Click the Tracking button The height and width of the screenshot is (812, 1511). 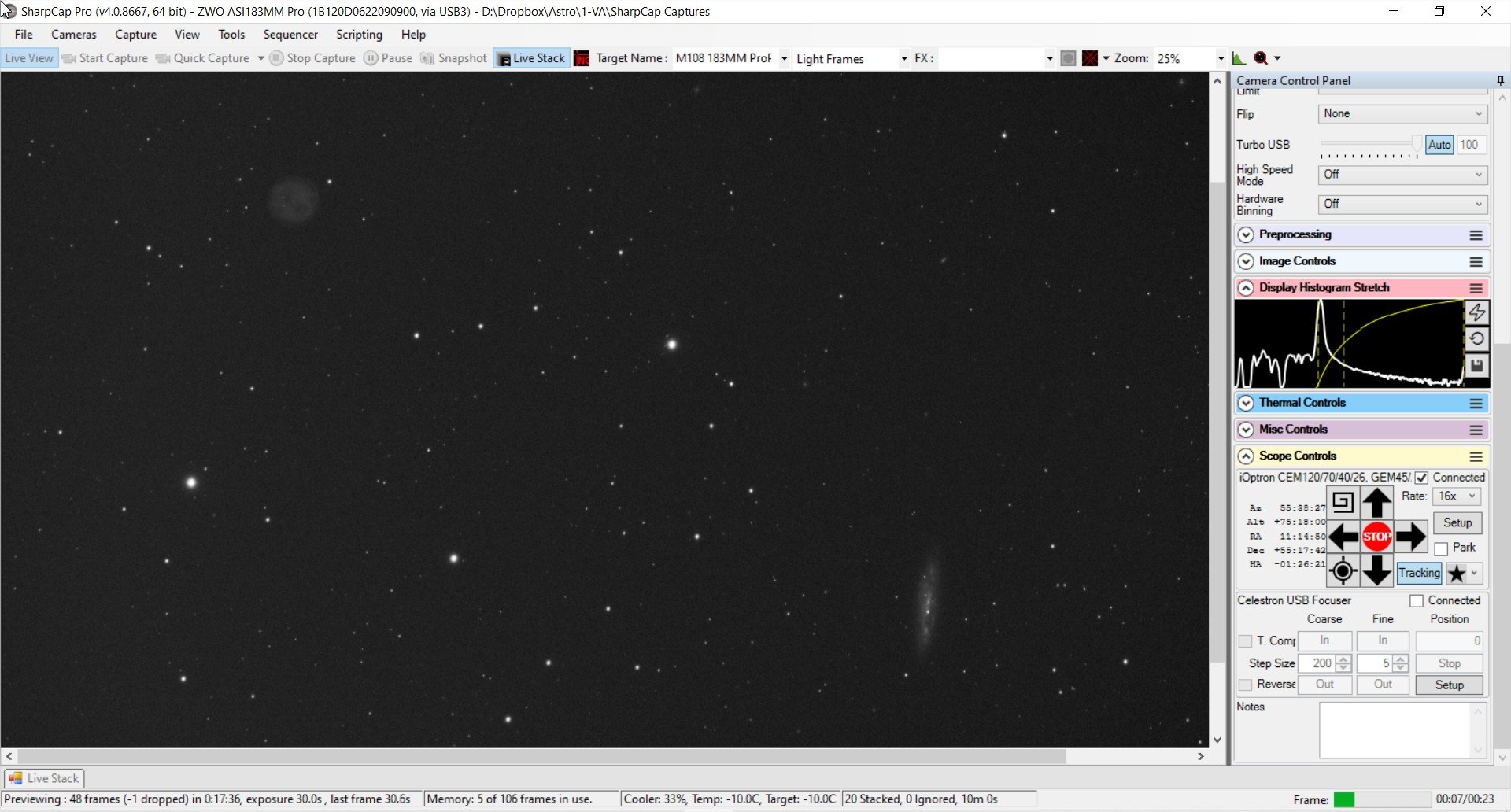(x=1419, y=573)
